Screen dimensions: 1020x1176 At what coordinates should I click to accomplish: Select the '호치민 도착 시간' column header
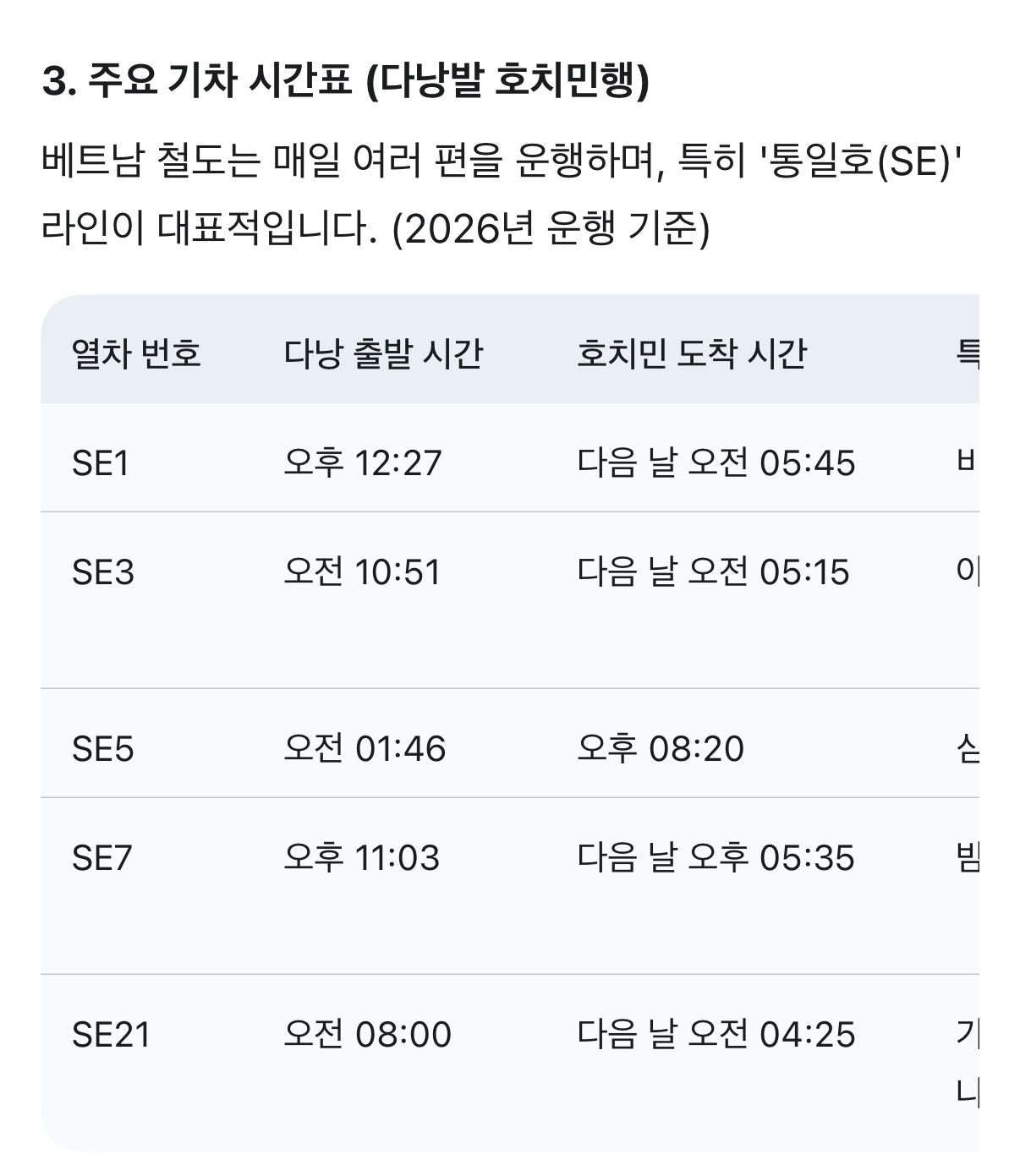point(692,353)
